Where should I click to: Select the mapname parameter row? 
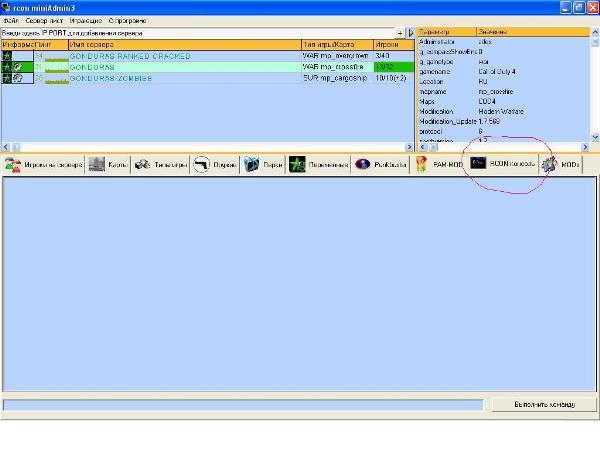tap(503, 91)
